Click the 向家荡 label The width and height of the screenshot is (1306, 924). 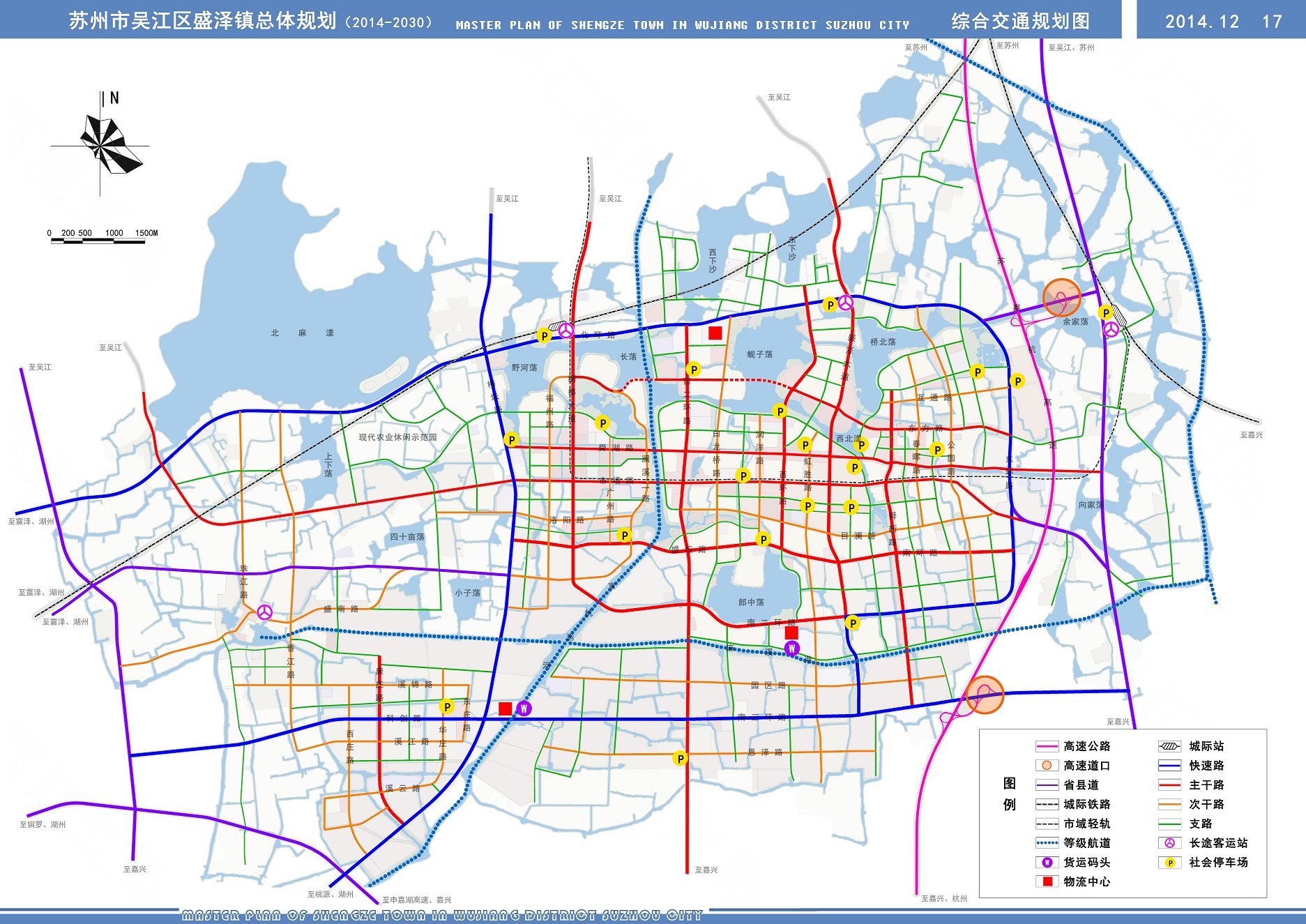(x=1091, y=505)
